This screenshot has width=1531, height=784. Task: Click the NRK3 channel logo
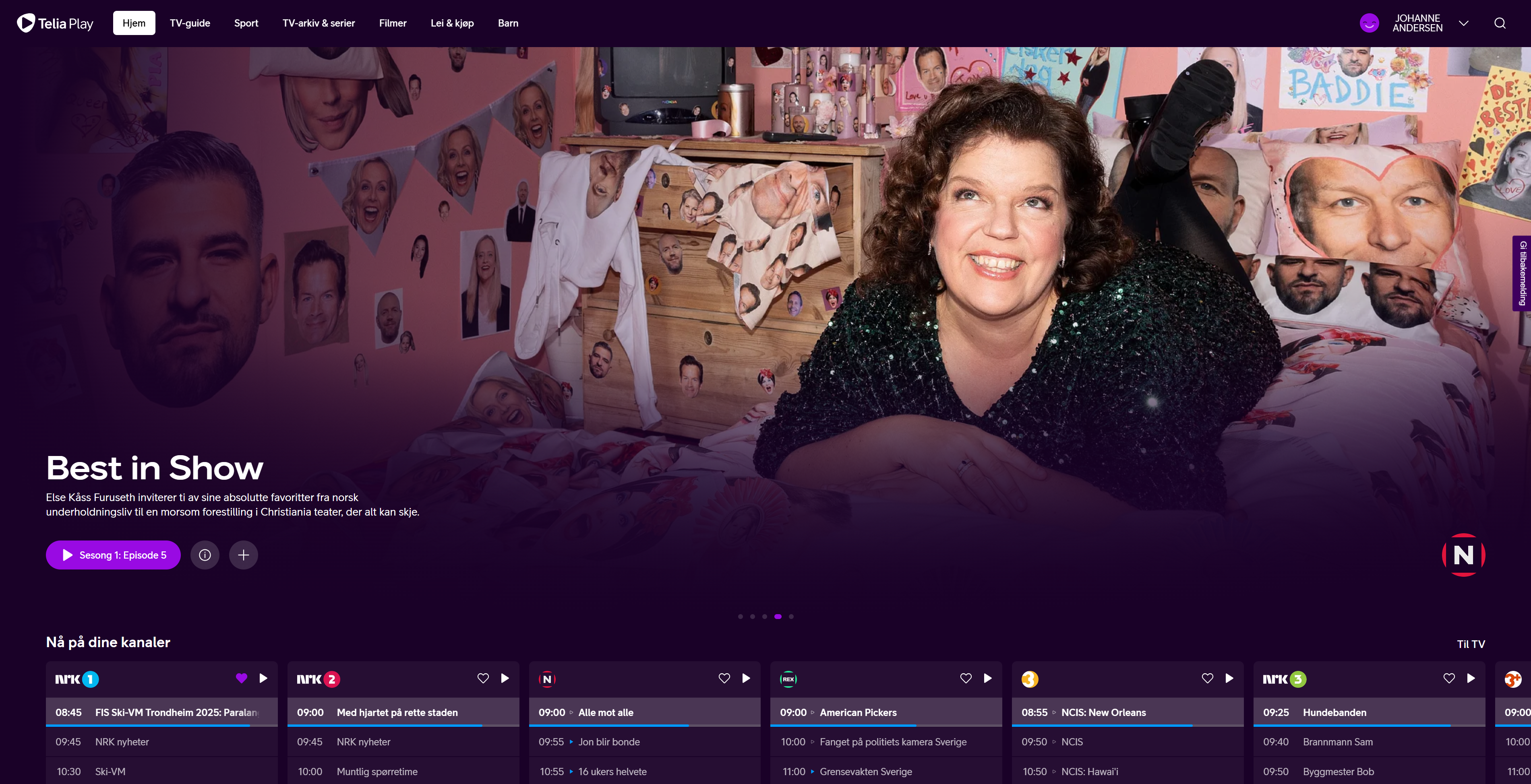[x=1284, y=679]
